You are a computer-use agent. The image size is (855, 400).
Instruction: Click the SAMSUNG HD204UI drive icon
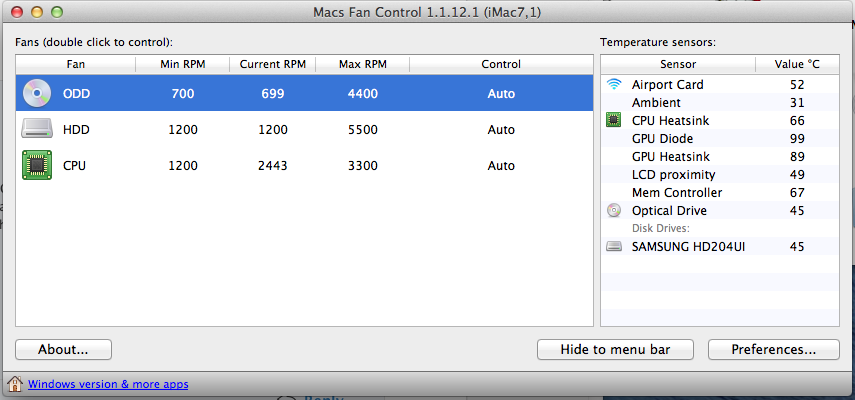[614, 247]
